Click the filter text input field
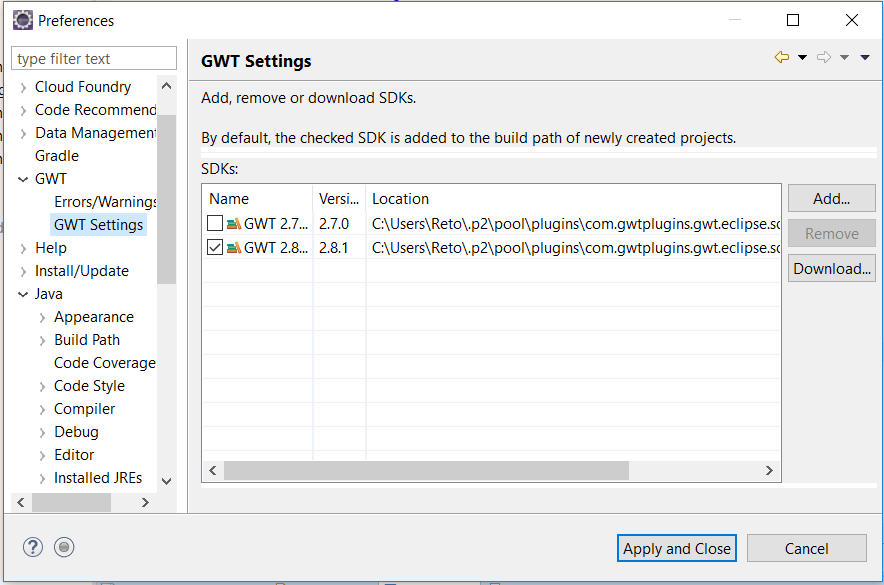 94,59
